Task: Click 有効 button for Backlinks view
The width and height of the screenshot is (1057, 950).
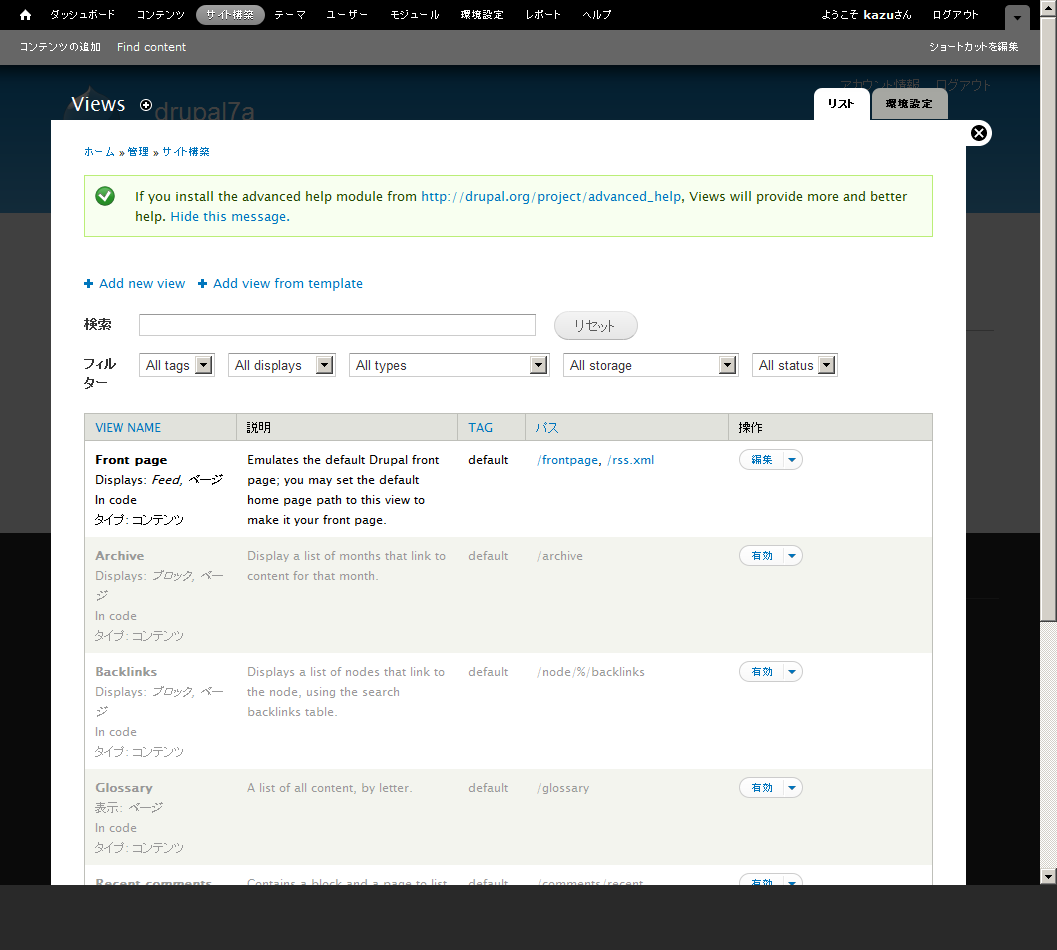Action: 762,672
